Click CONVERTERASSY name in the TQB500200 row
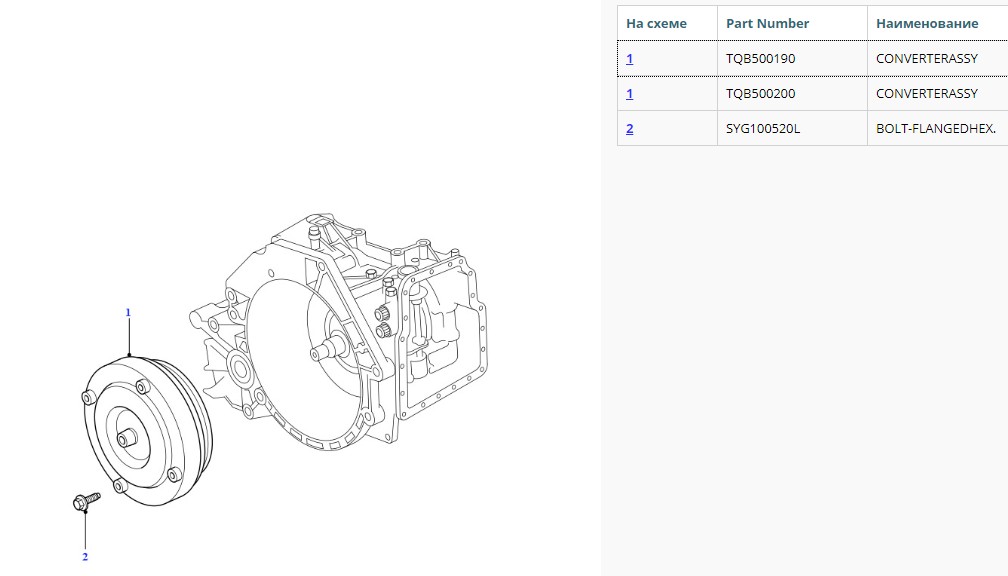This screenshot has width=1008, height=576. [926, 93]
